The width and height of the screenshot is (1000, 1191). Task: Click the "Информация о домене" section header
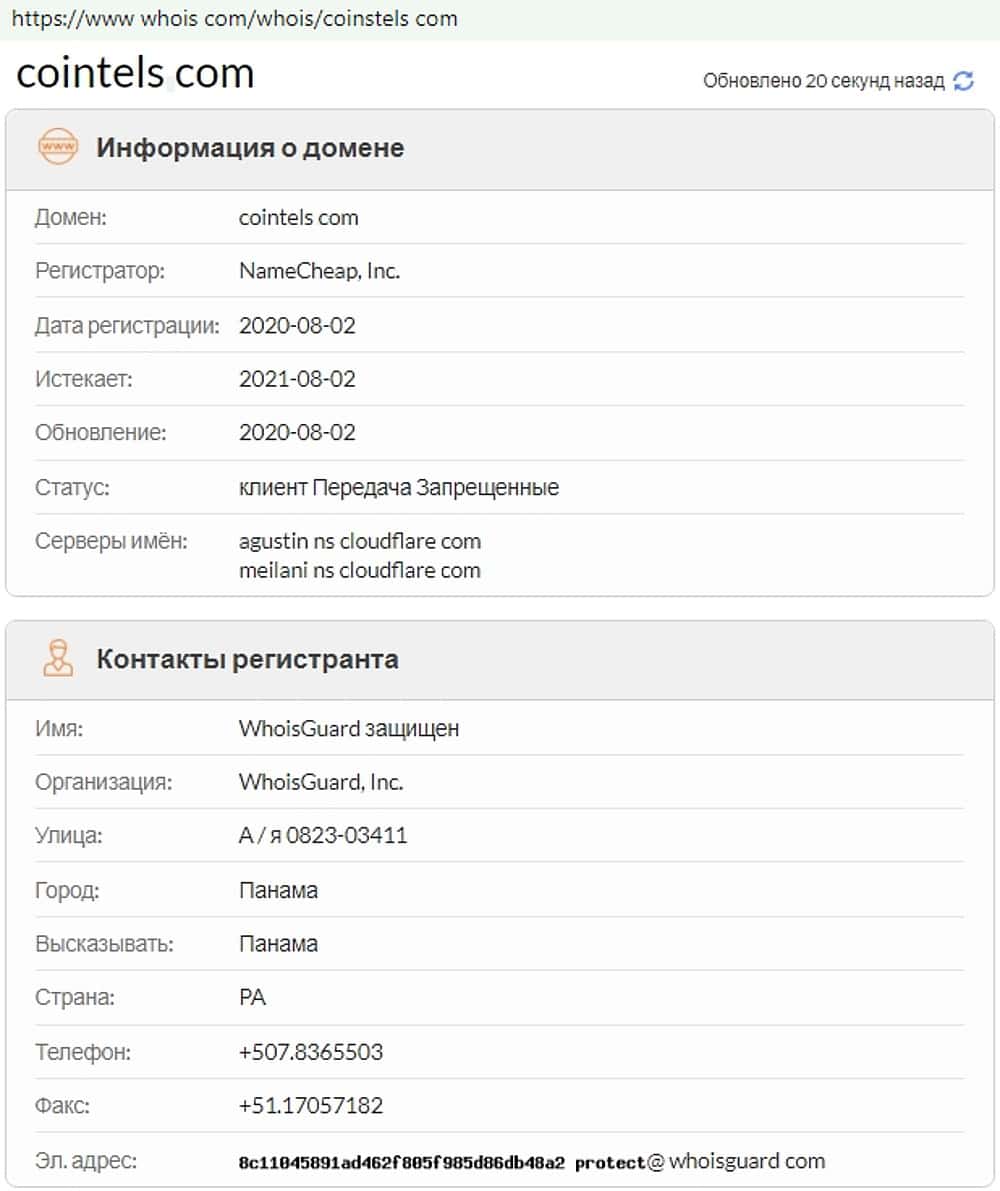[x=250, y=148]
